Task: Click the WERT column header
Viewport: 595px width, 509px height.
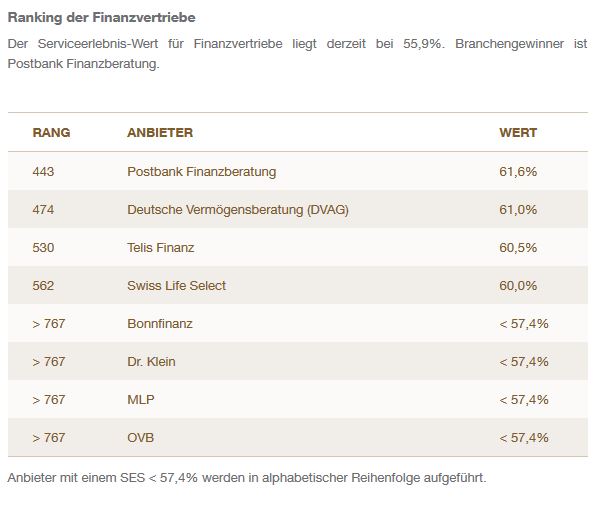Action: point(518,132)
